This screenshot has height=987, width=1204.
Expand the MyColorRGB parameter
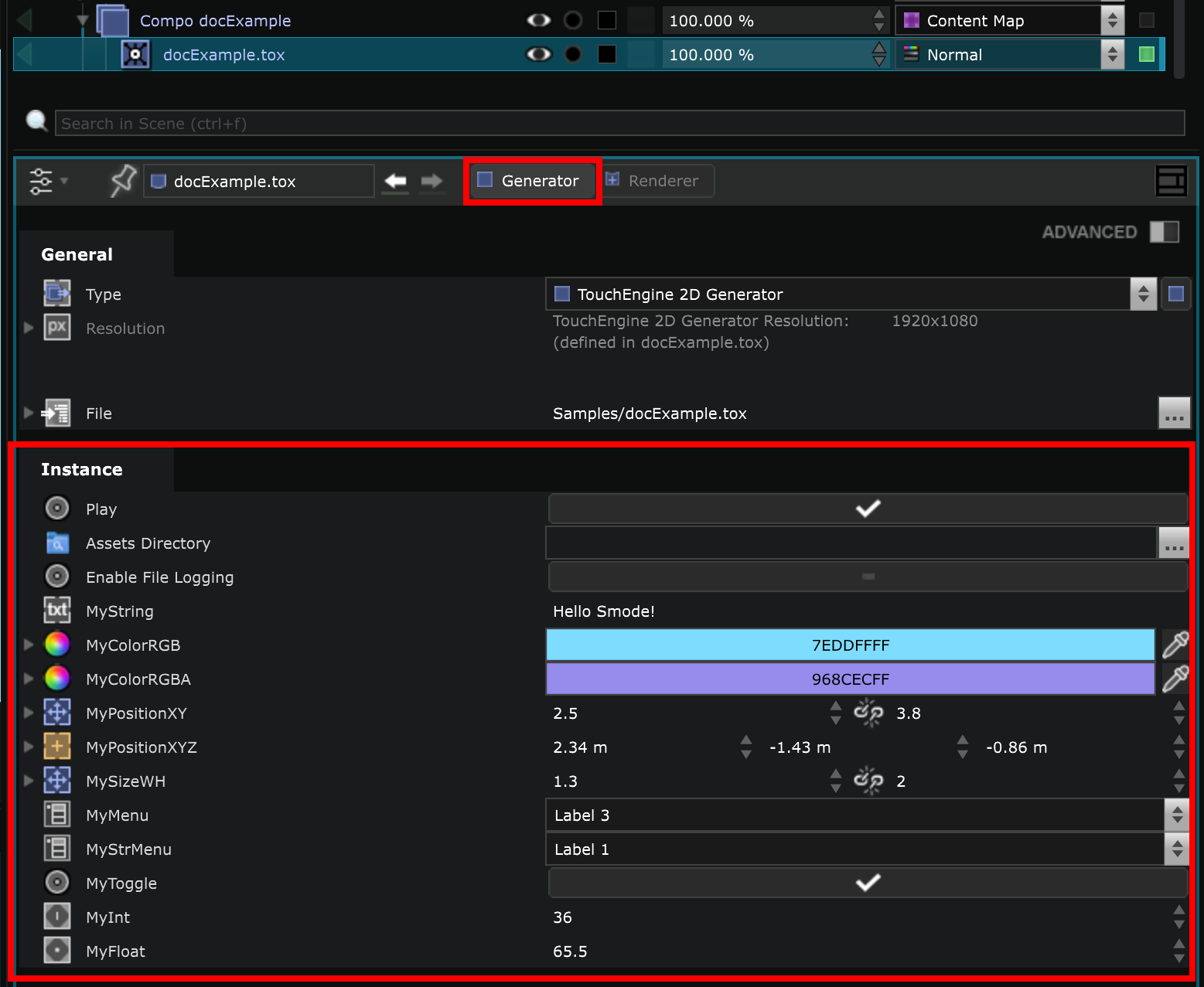pos(29,645)
